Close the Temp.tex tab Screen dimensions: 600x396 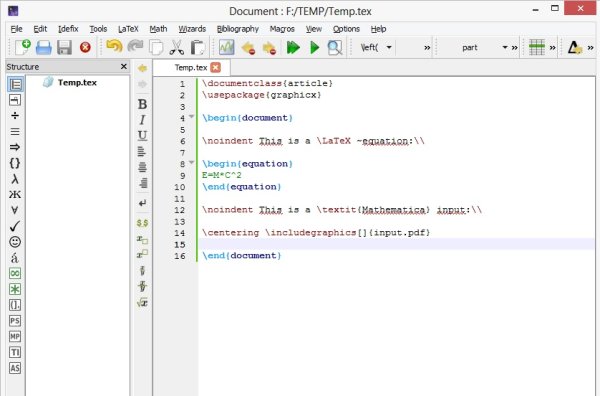pos(216,67)
